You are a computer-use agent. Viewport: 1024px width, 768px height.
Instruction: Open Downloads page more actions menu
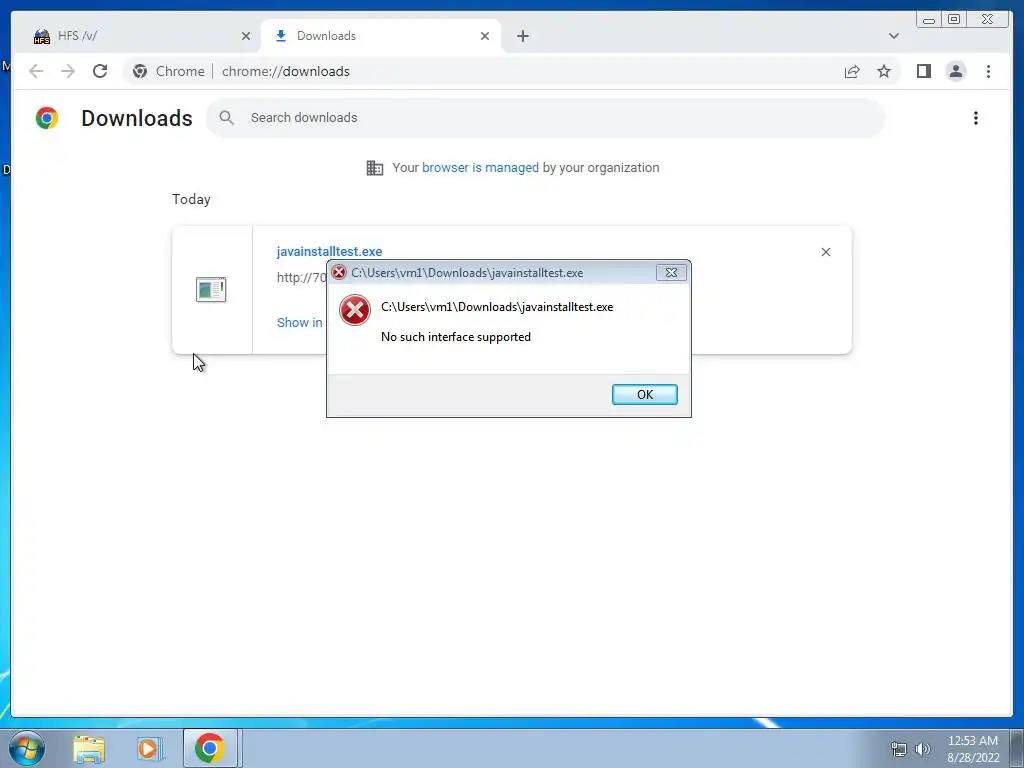[976, 118]
